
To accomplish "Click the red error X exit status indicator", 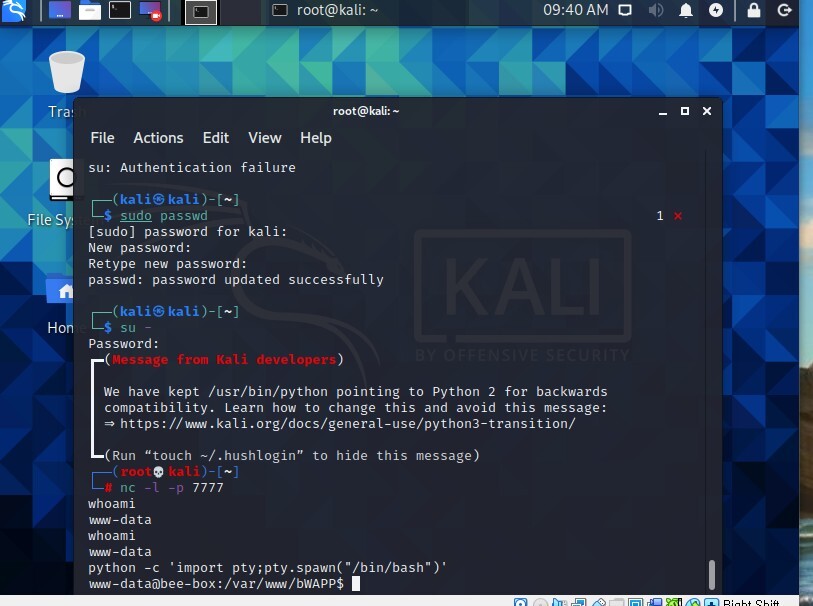I will 678,216.
